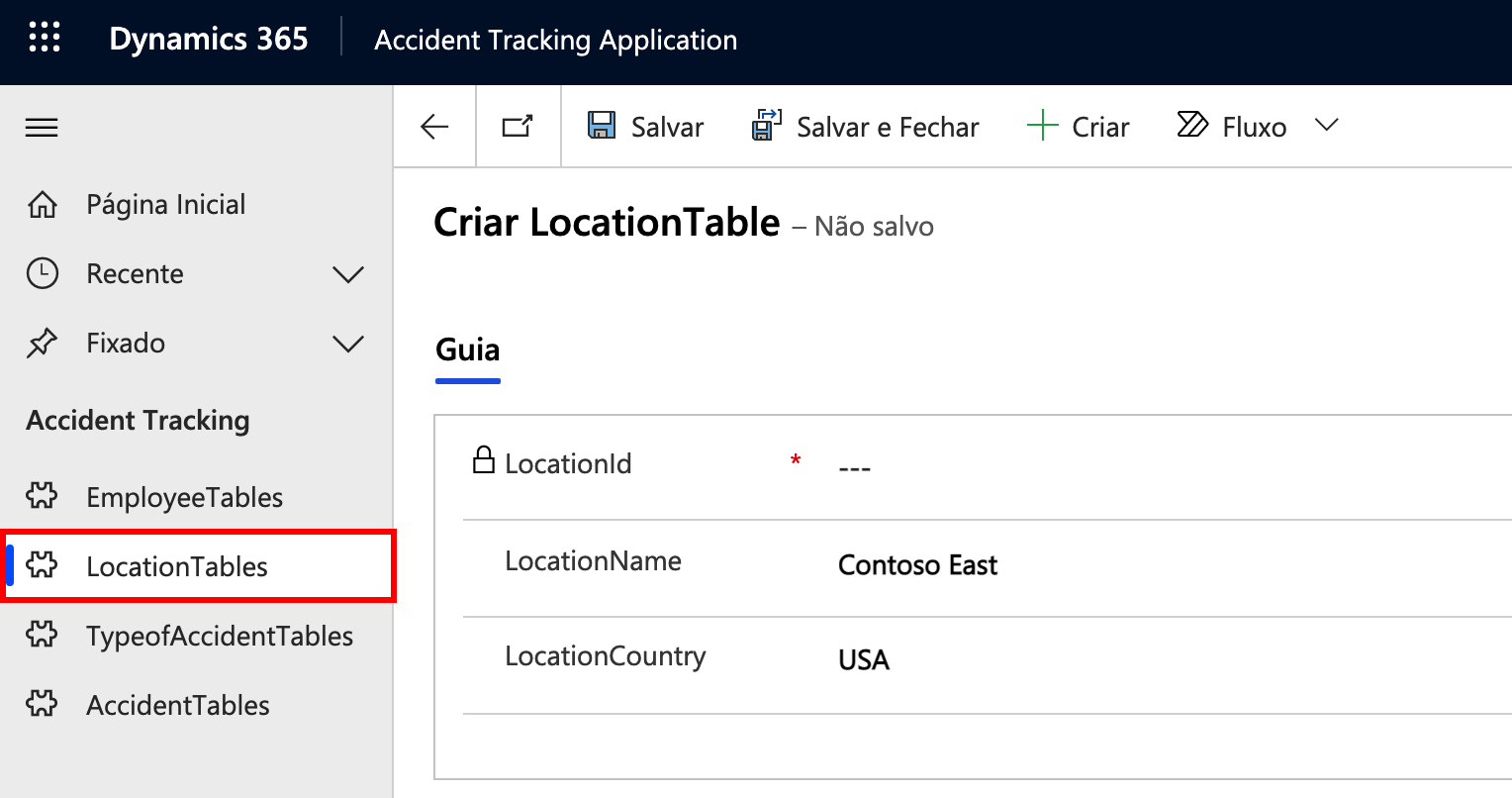This screenshot has height=798, width=1512.
Task: Click the Salvar floppy disk icon
Action: pos(602,126)
